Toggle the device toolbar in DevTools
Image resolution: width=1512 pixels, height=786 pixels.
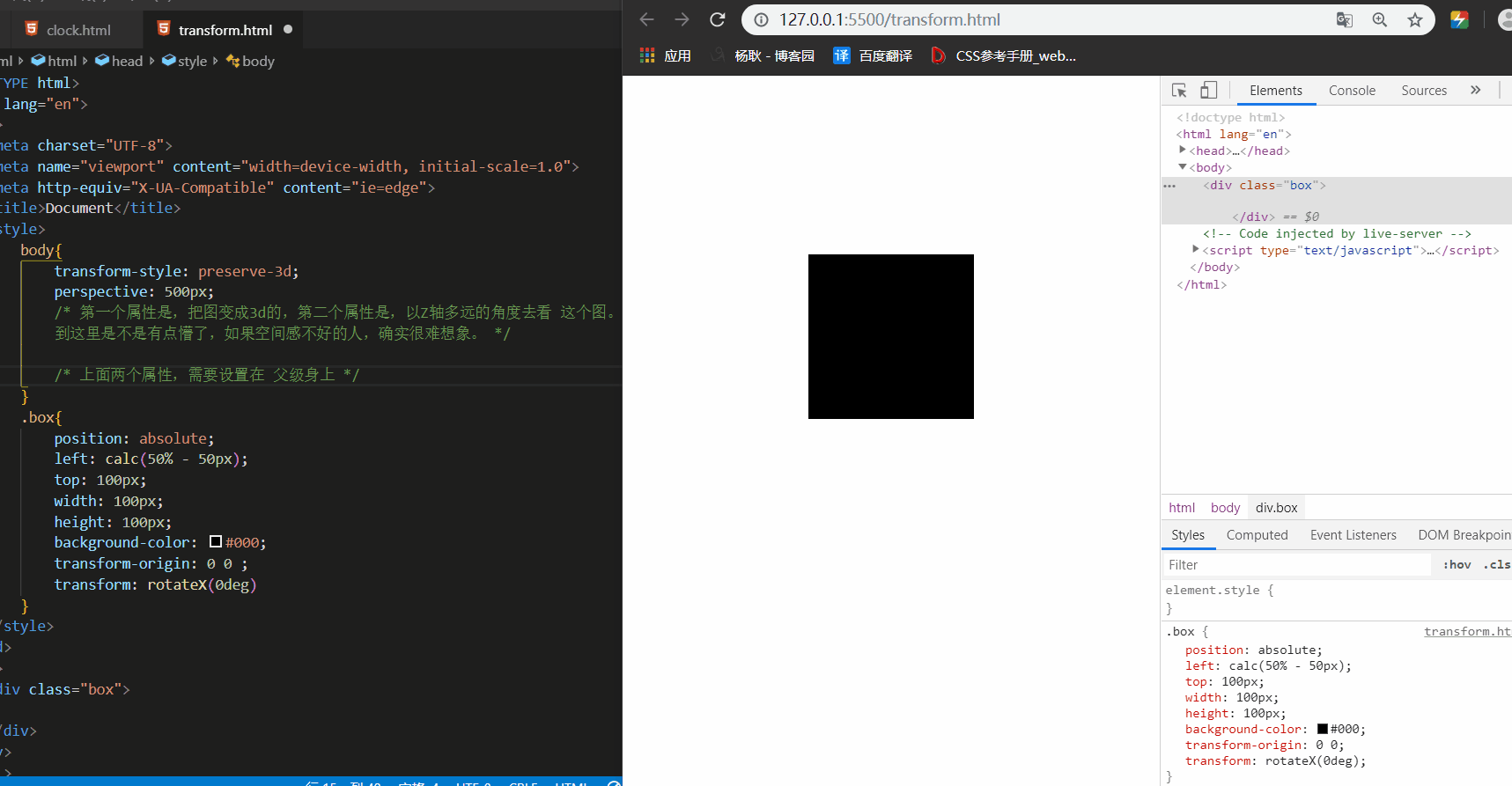[x=1209, y=91]
